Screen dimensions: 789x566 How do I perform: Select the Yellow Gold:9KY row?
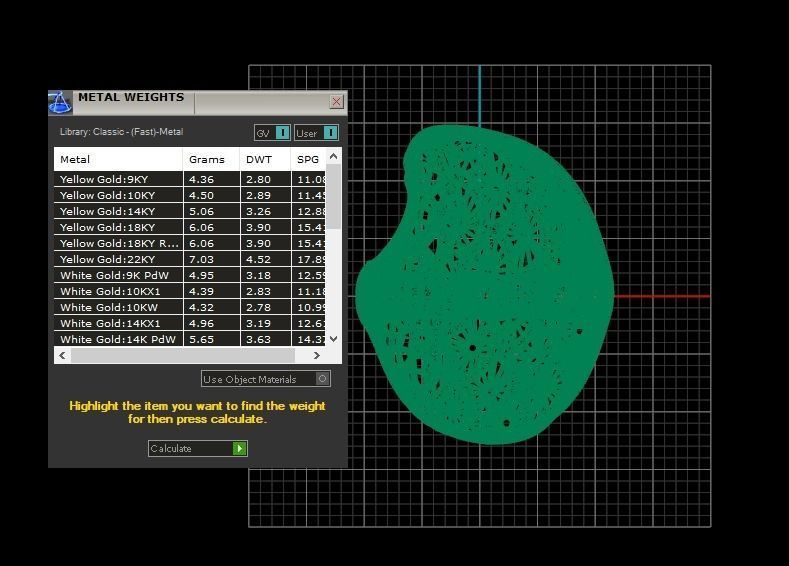[190, 179]
